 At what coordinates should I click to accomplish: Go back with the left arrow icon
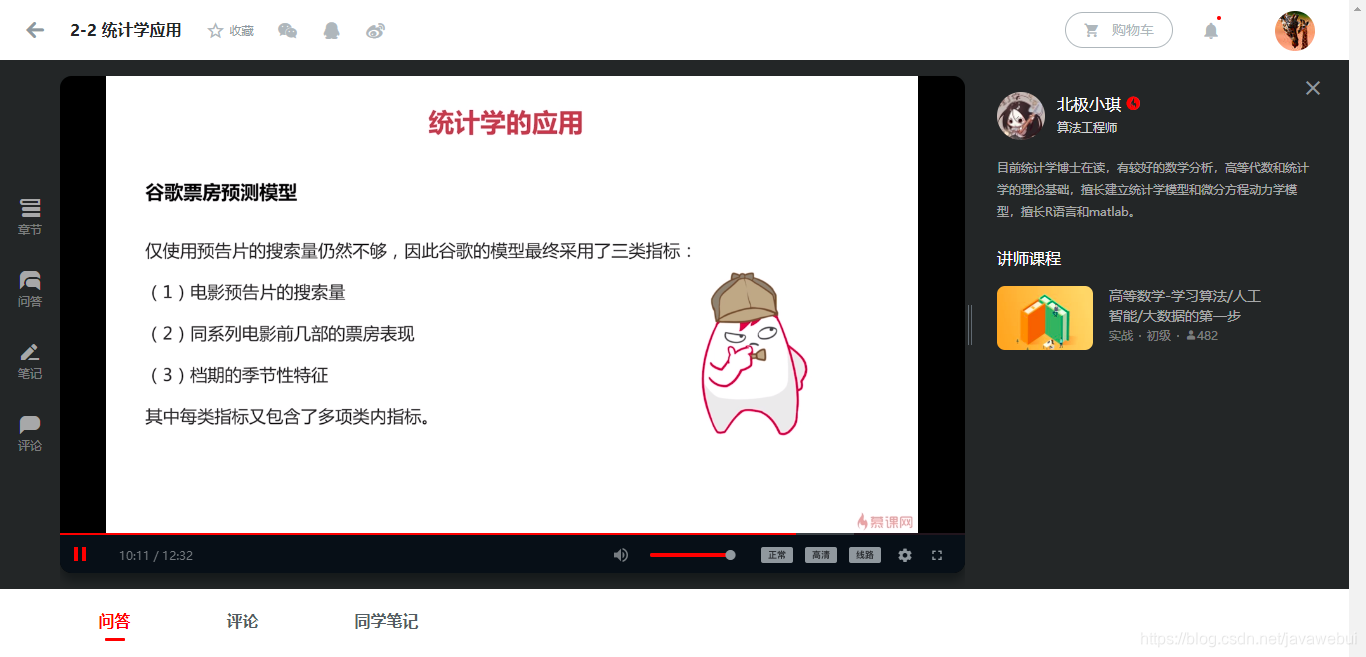point(35,30)
